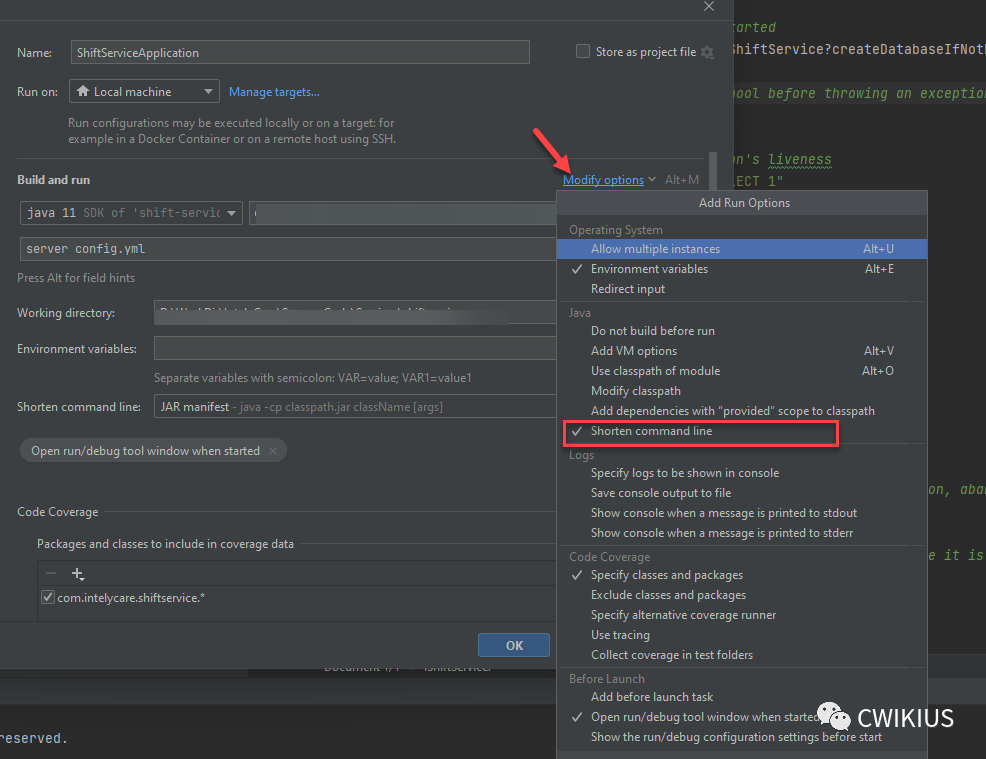986x759 pixels.
Task: Open the Manage targets link
Action: click(x=273, y=90)
